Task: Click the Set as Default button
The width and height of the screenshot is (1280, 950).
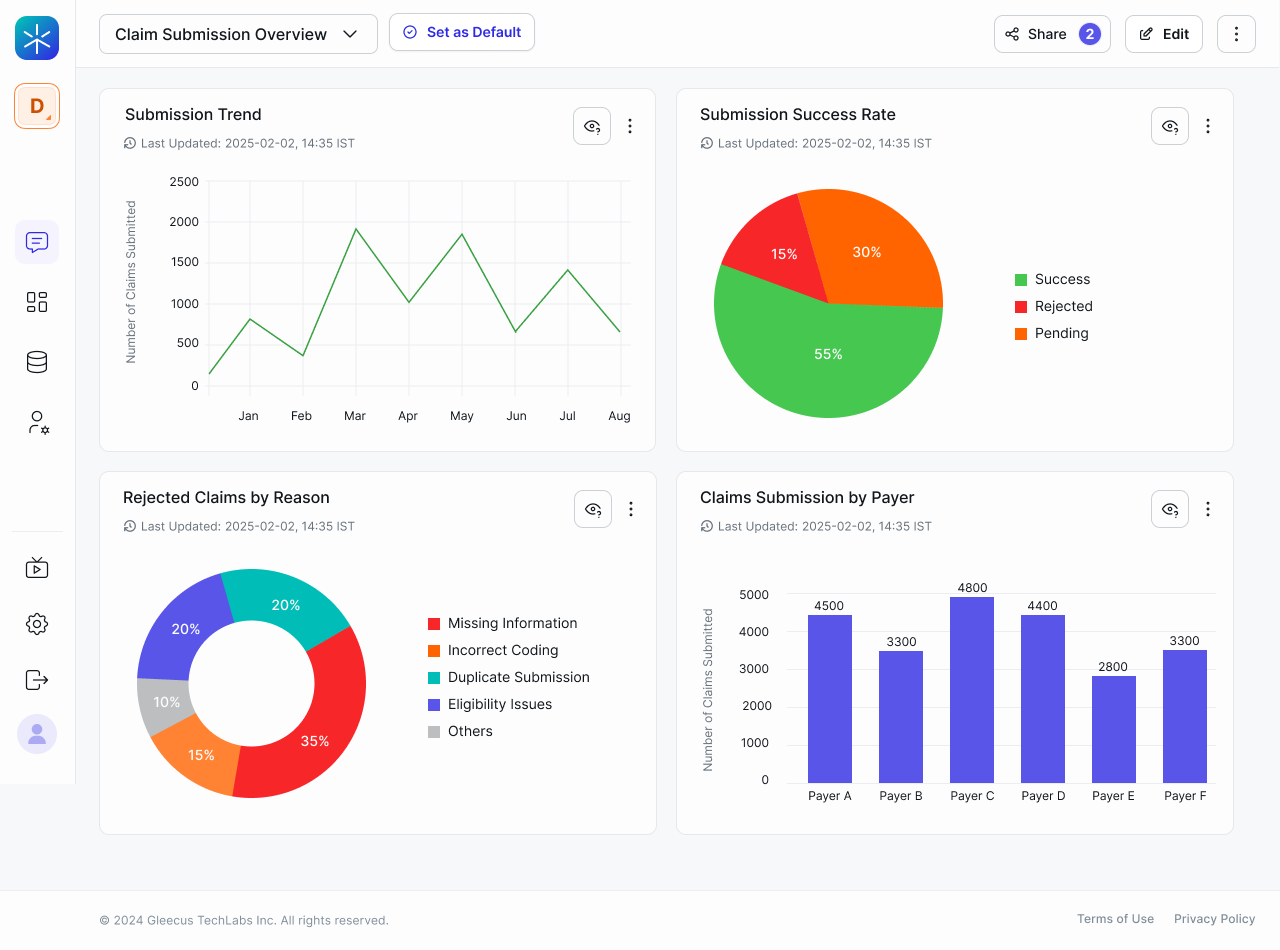Action: tap(462, 32)
